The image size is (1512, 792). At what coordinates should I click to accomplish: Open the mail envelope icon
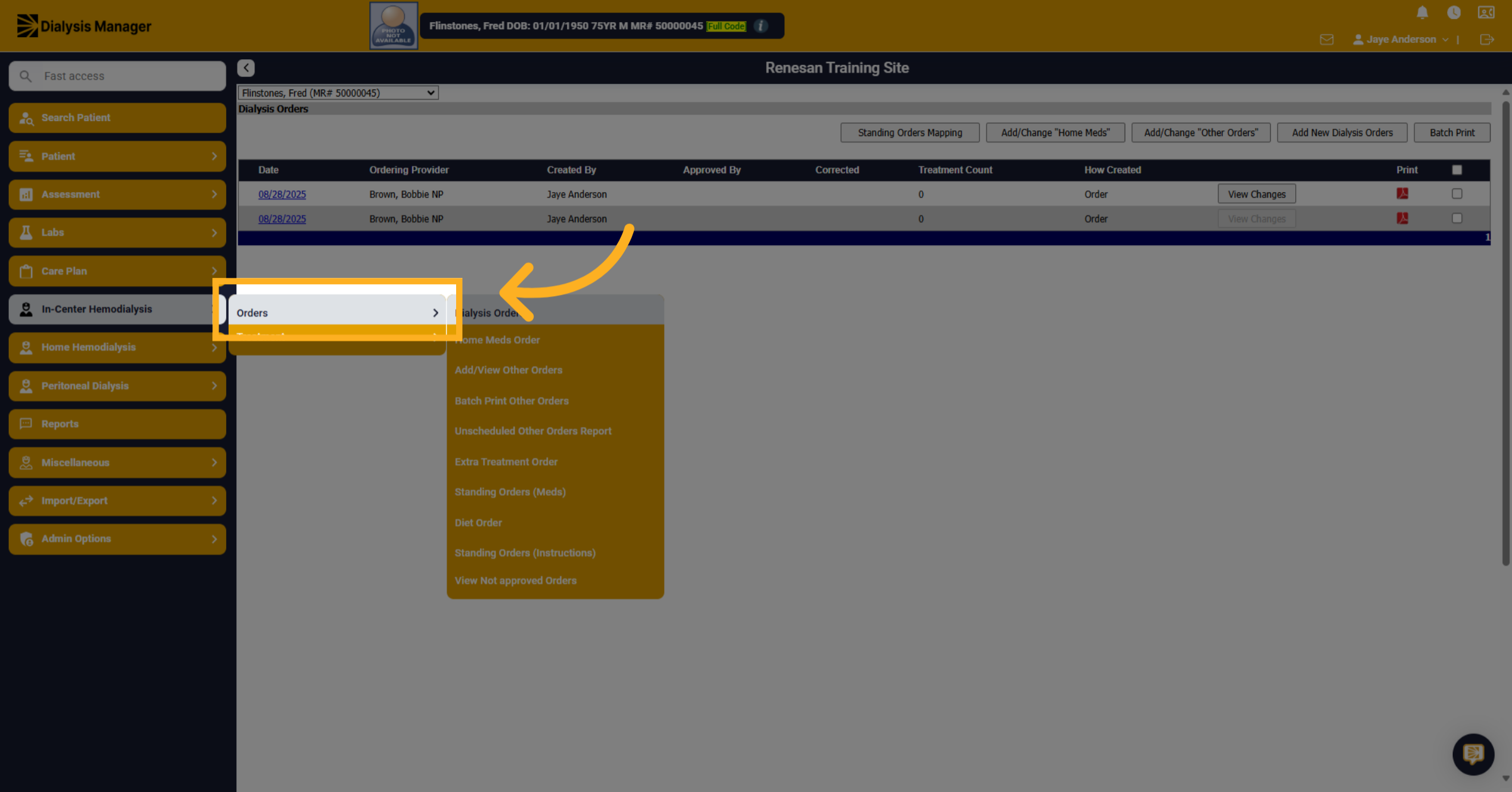[1326, 40]
